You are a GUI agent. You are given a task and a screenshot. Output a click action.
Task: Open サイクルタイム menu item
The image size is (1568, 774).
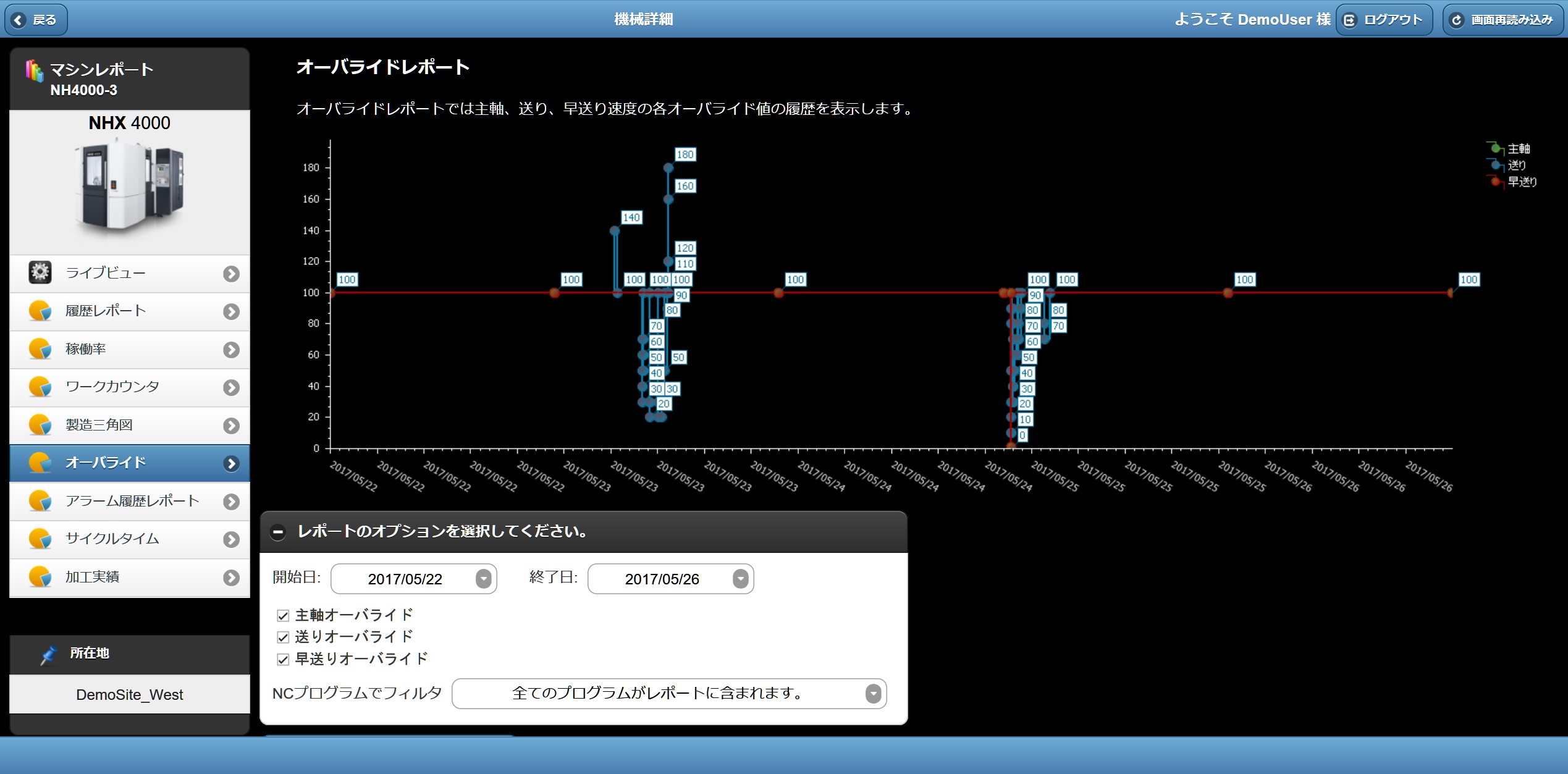(130, 540)
